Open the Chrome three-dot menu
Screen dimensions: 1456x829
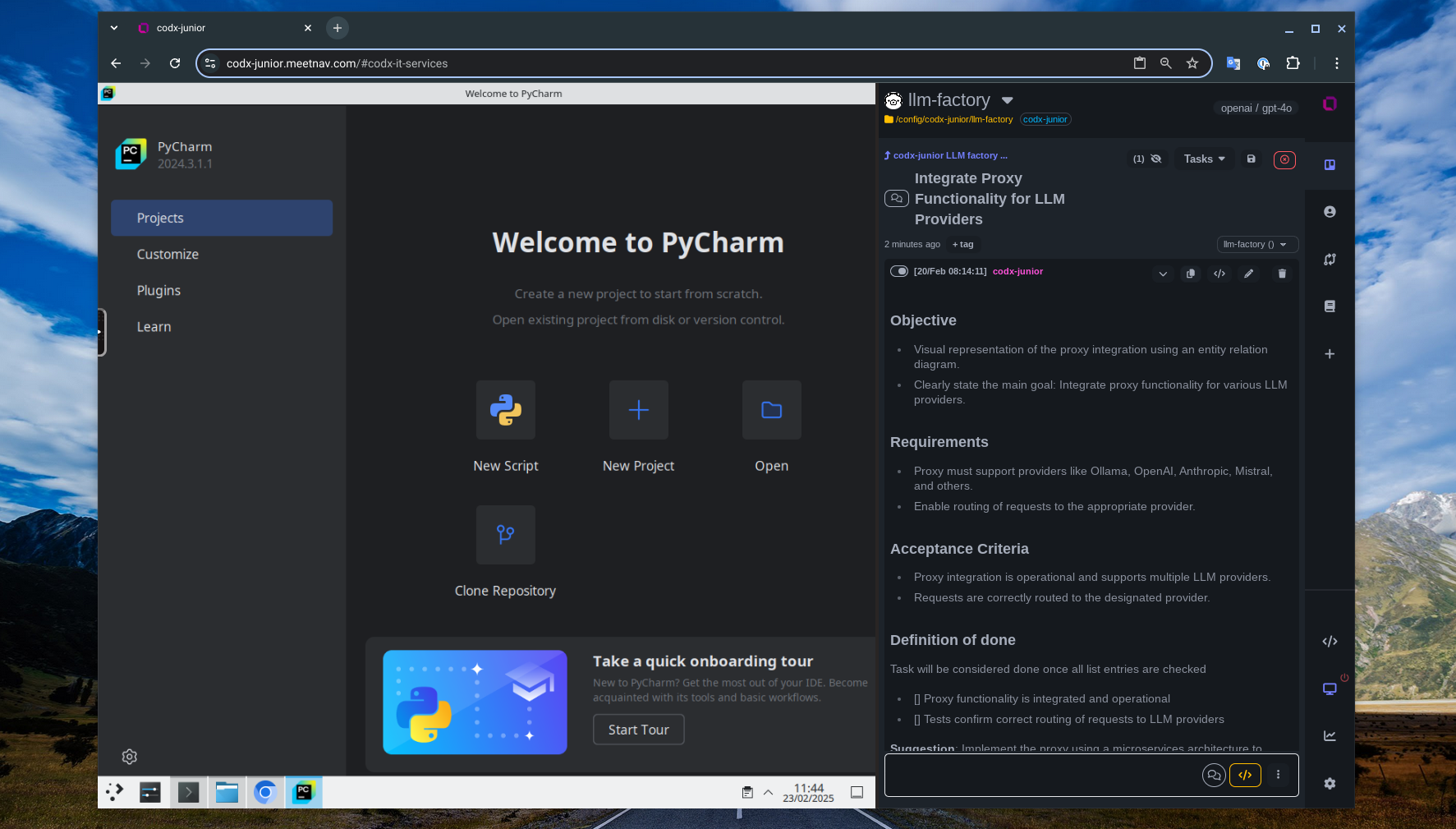tap(1337, 63)
